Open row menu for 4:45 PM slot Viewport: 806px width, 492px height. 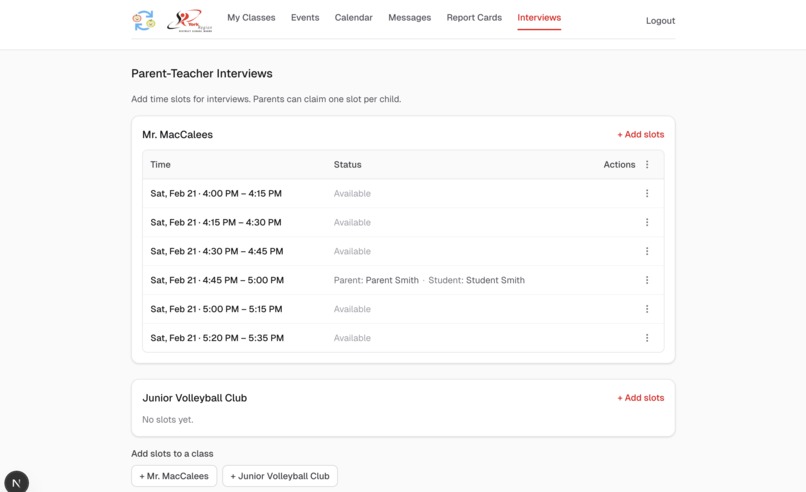(647, 280)
